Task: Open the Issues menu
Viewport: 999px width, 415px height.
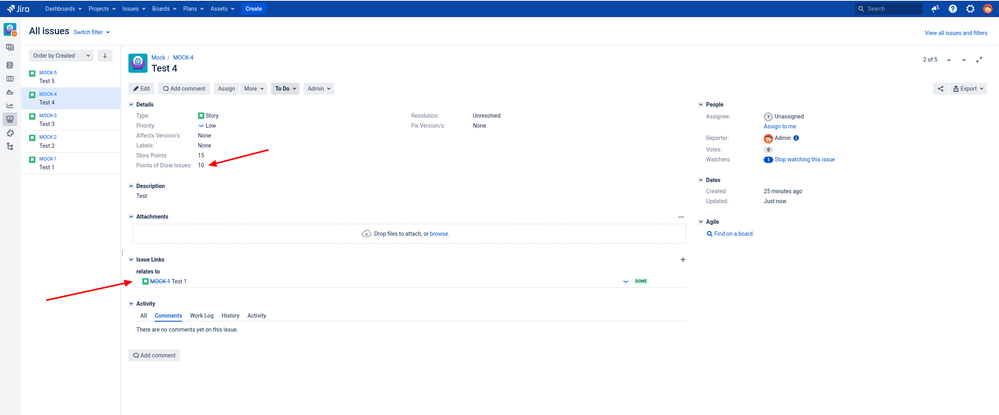Action: pos(133,9)
